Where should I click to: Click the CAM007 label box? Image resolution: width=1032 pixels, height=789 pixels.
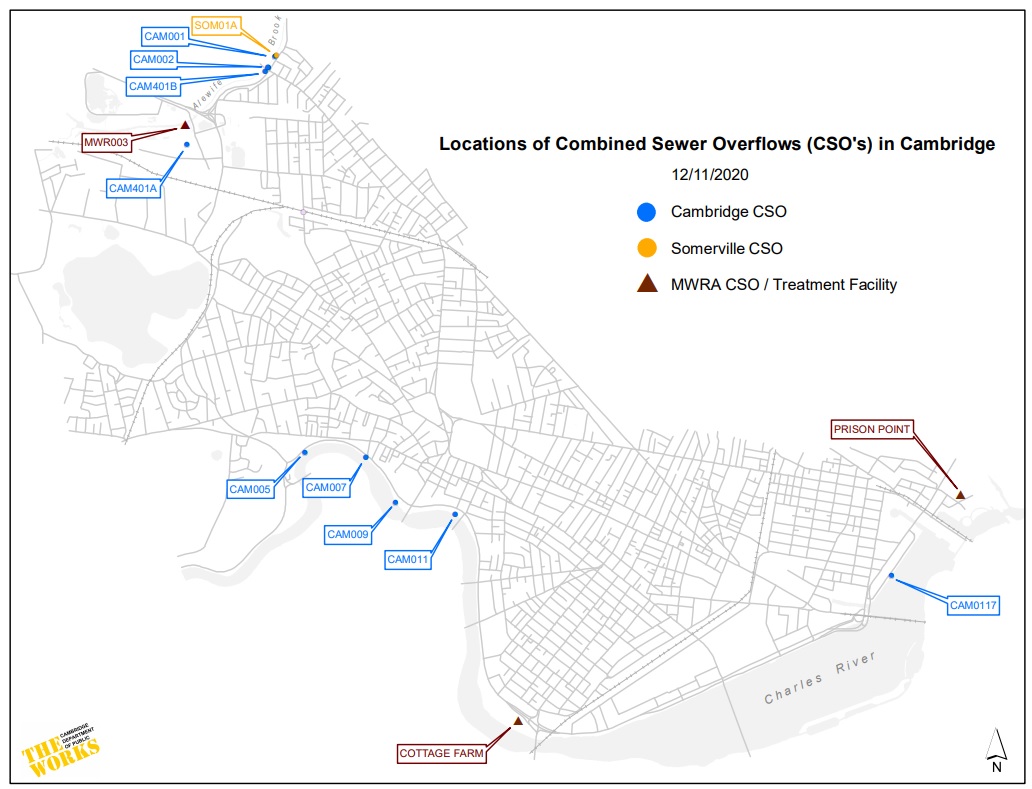[x=325, y=487]
